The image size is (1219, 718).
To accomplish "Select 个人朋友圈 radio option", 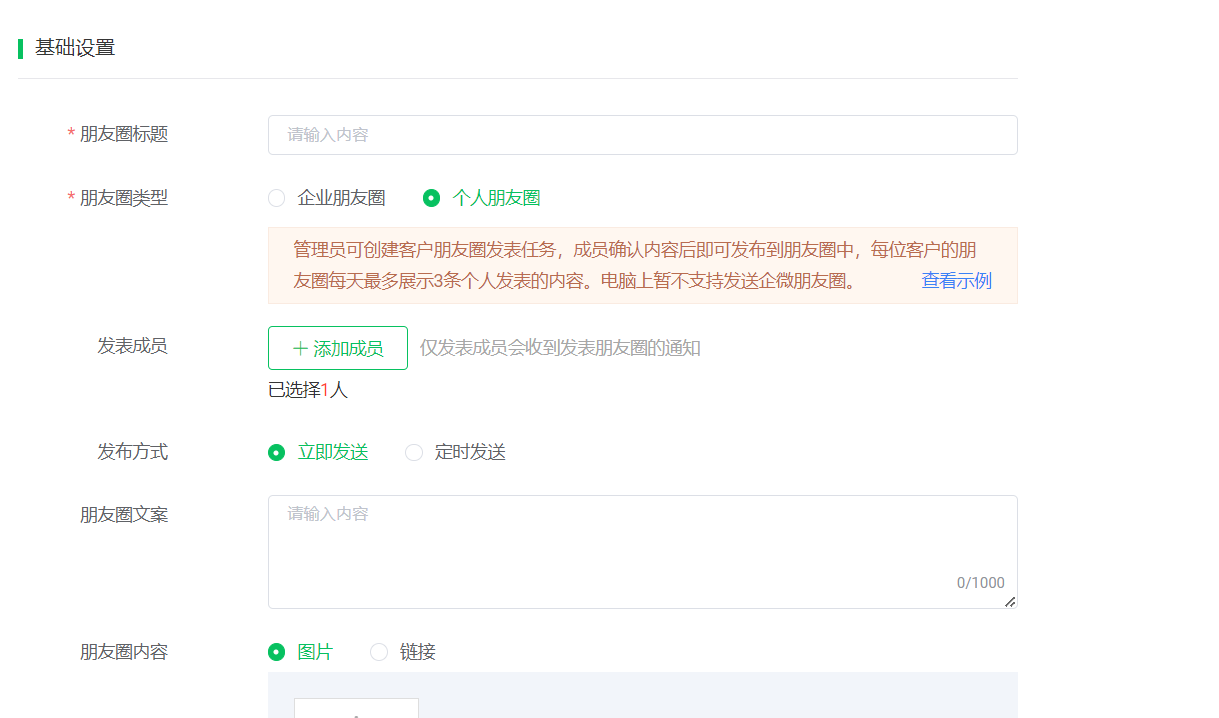I will 482,198.
